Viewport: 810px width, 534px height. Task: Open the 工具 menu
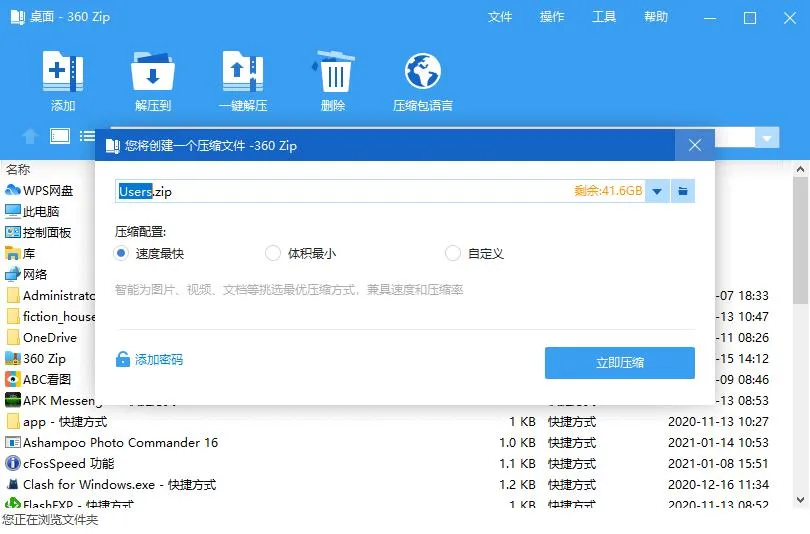pos(604,17)
